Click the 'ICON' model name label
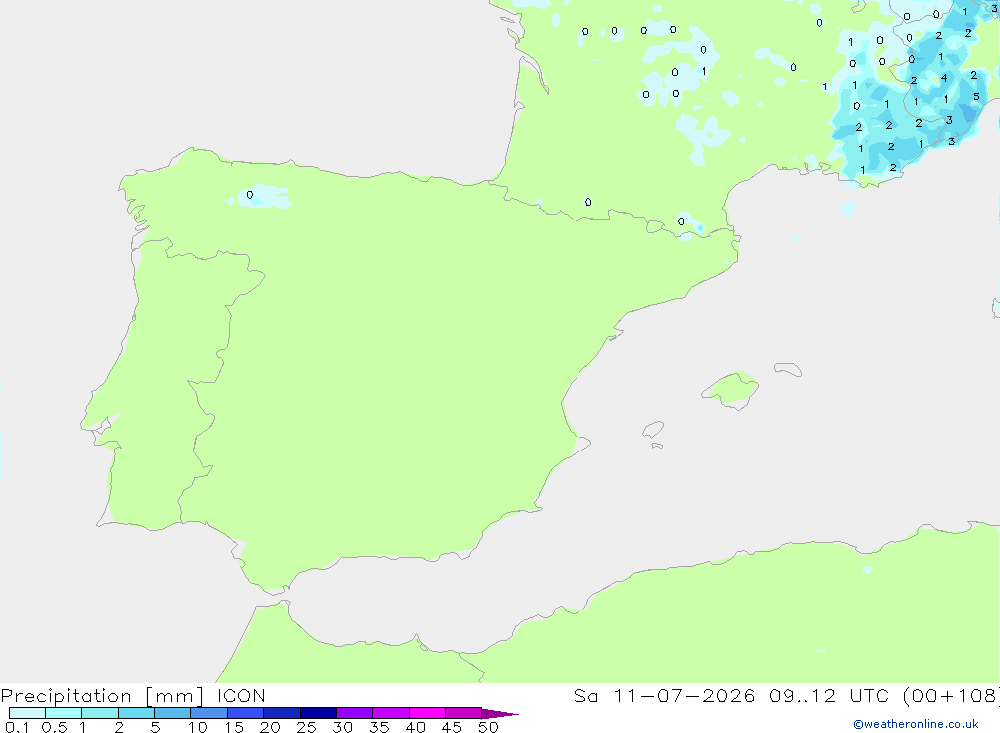Viewport: 1000px width, 733px height. (x=241, y=695)
